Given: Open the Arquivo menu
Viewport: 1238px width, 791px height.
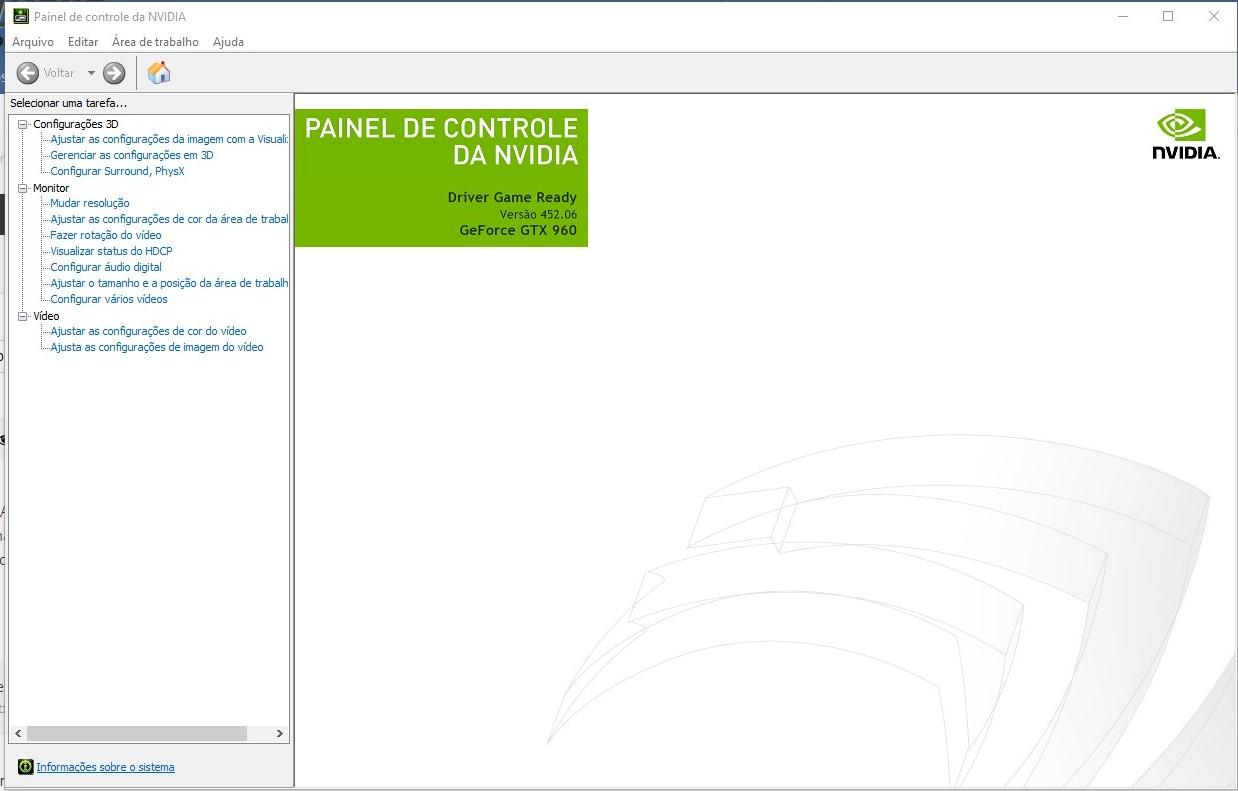Looking at the screenshot, I should [x=33, y=42].
